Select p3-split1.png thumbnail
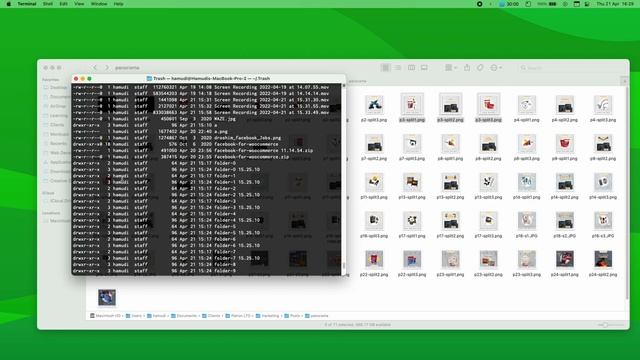 412,104
